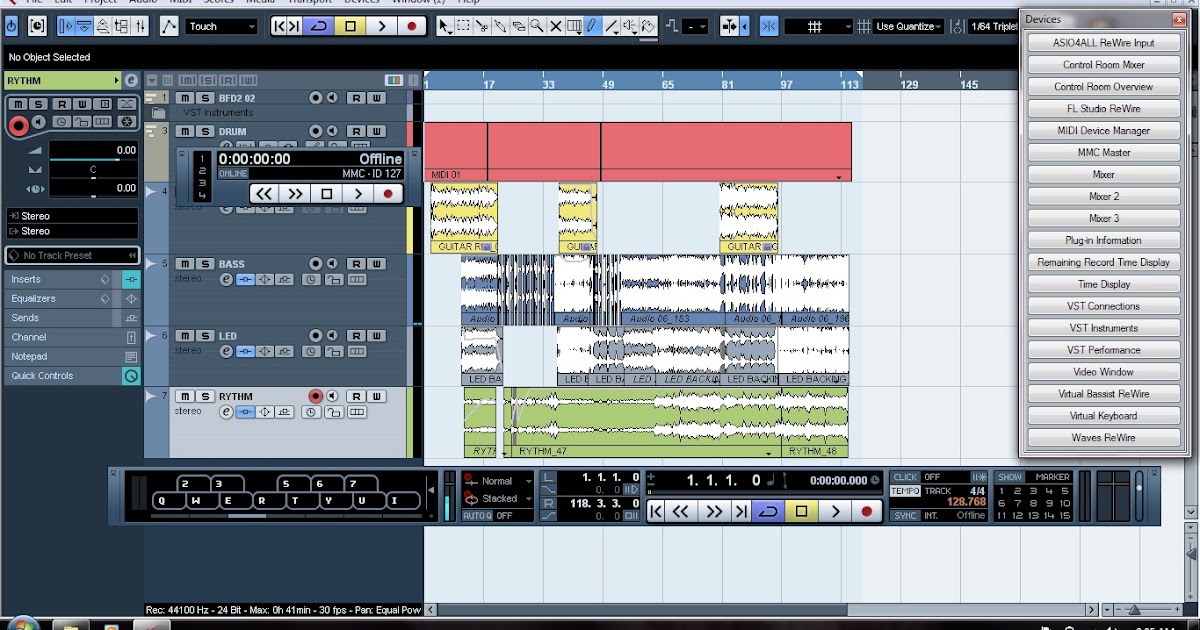Select the Line tool in toolbar
The width and height of the screenshot is (1200, 630).
pos(611,27)
